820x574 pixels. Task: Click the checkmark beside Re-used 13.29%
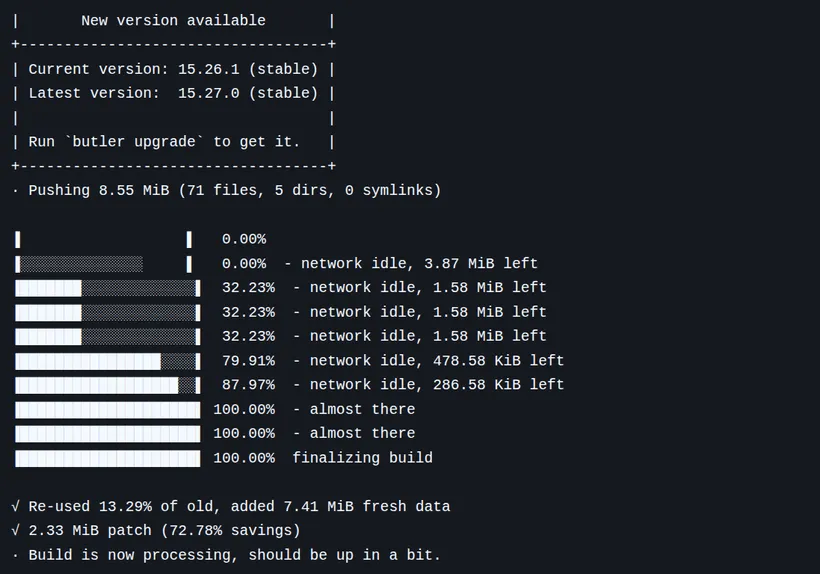pos(16,506)
